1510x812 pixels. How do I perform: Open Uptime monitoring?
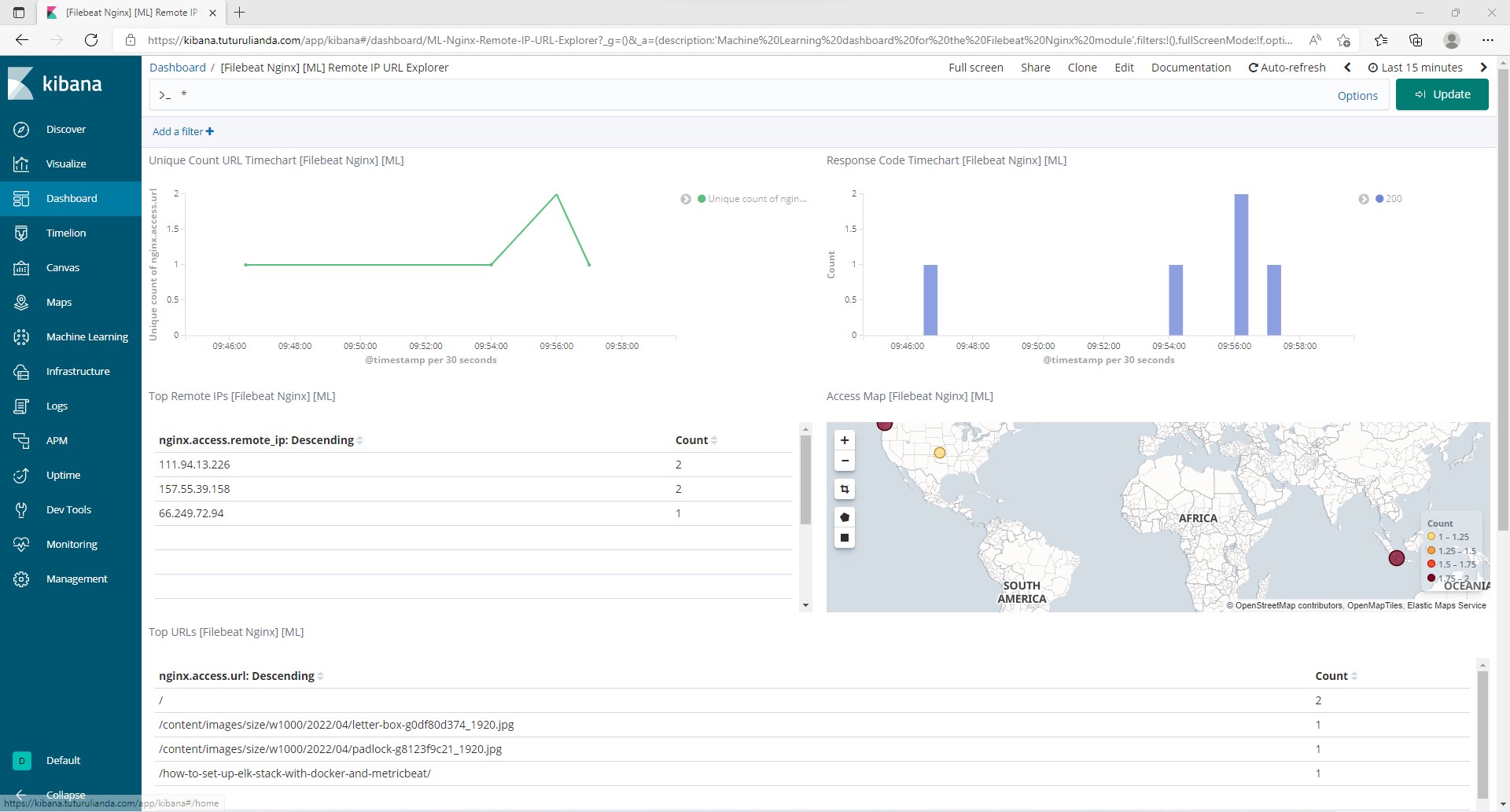[x=63, y=475]
